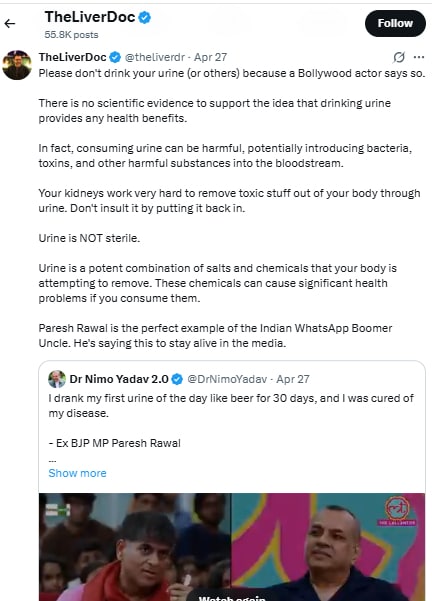Click the Watch again video button
432x601 pixels.
(232, 597)
